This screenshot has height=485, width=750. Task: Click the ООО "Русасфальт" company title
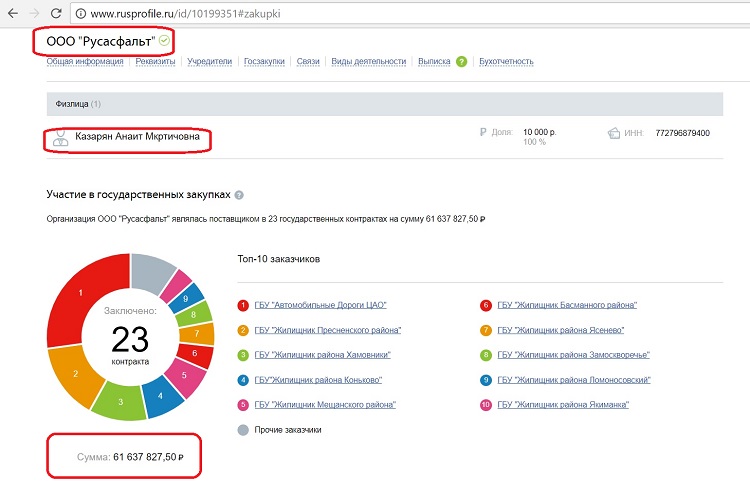(101, 42)
